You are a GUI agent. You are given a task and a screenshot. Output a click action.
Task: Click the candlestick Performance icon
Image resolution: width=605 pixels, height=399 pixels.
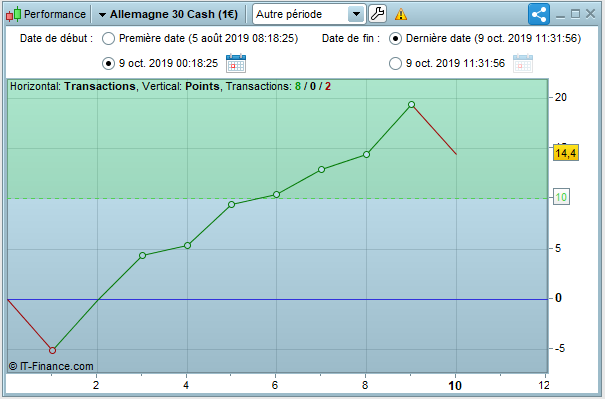tap(14, 14)
